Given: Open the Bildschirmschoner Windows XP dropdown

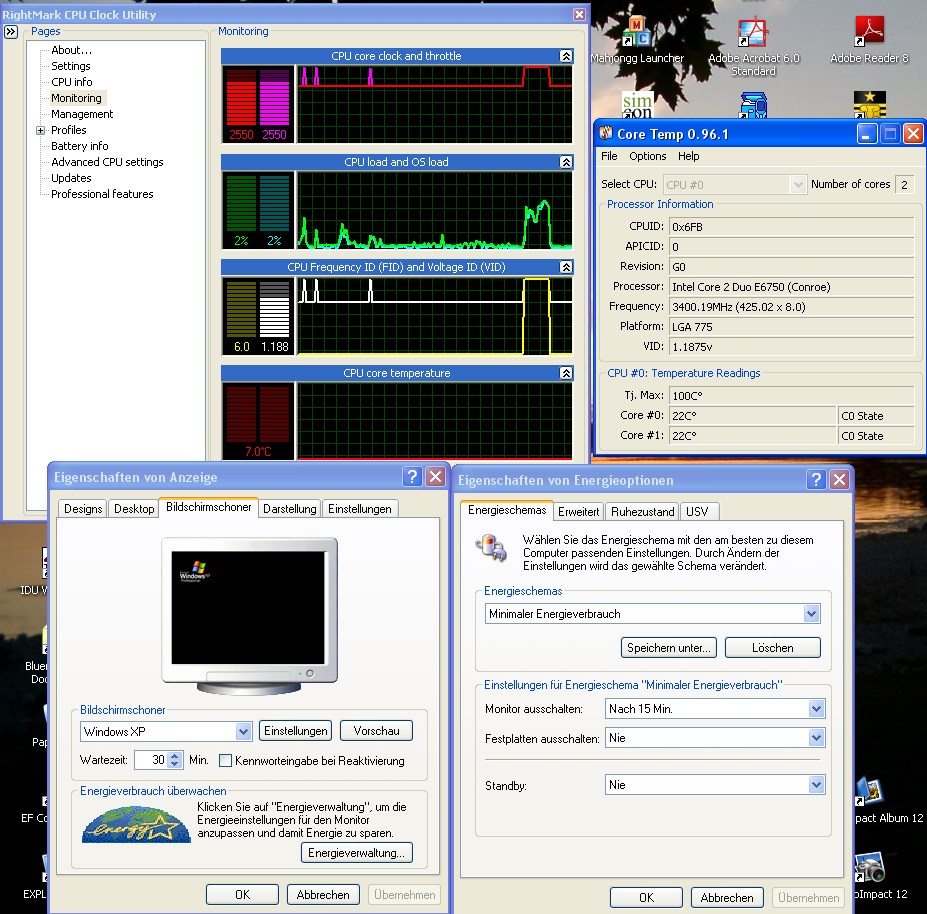Looking at the screenshot, I should (x=243, y=731).
